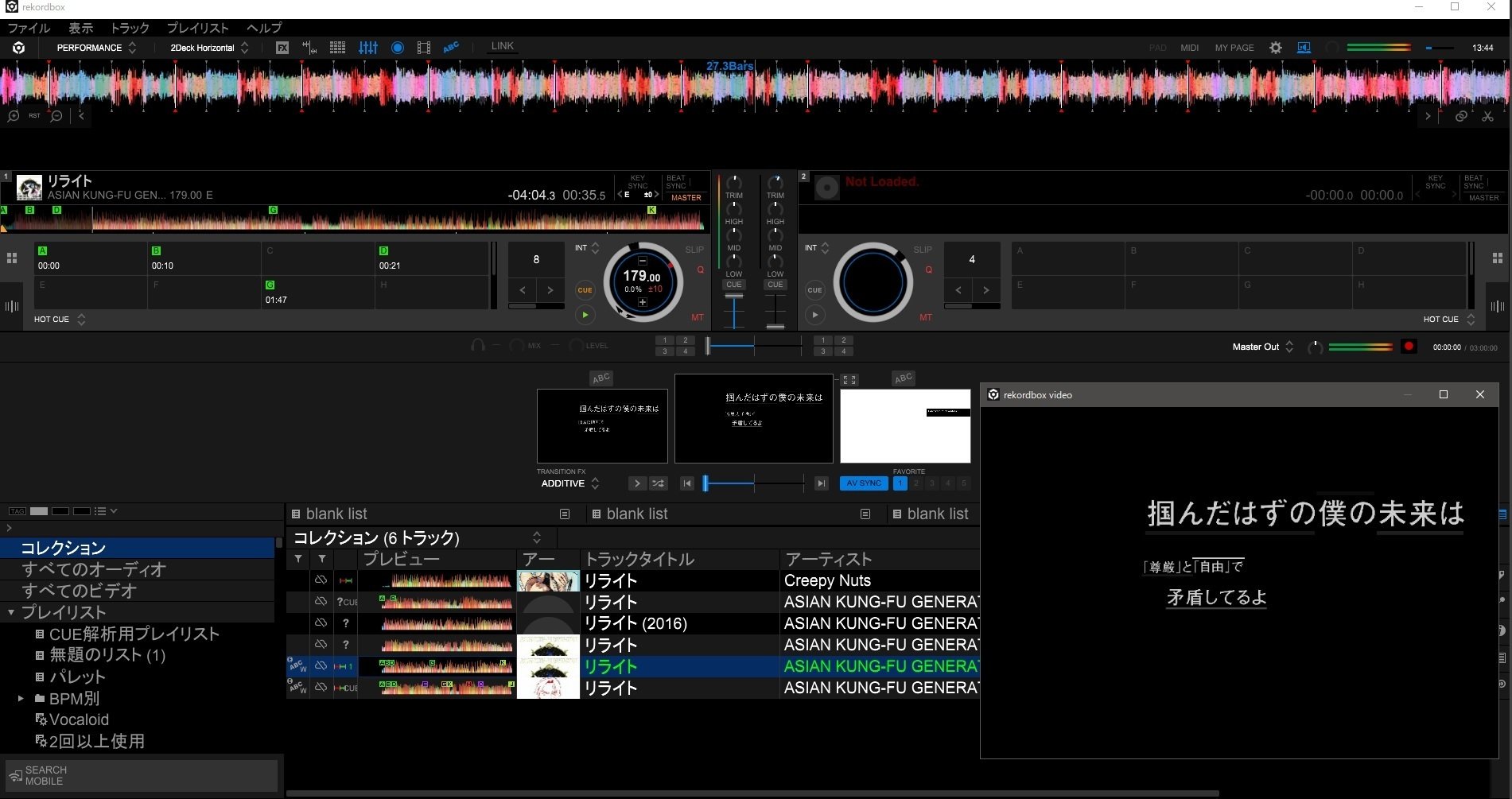The height and width of the screenshot is (799, 1512).
Task: Click the channel 1 volume fader
Action: [733, 296]
